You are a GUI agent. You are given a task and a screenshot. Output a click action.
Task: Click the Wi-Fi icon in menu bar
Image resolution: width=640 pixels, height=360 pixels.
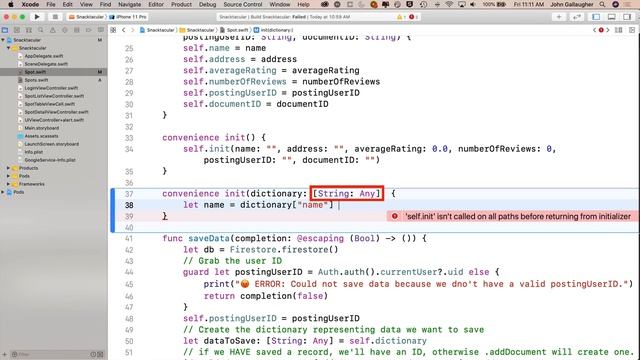click(x=449, y=4)
